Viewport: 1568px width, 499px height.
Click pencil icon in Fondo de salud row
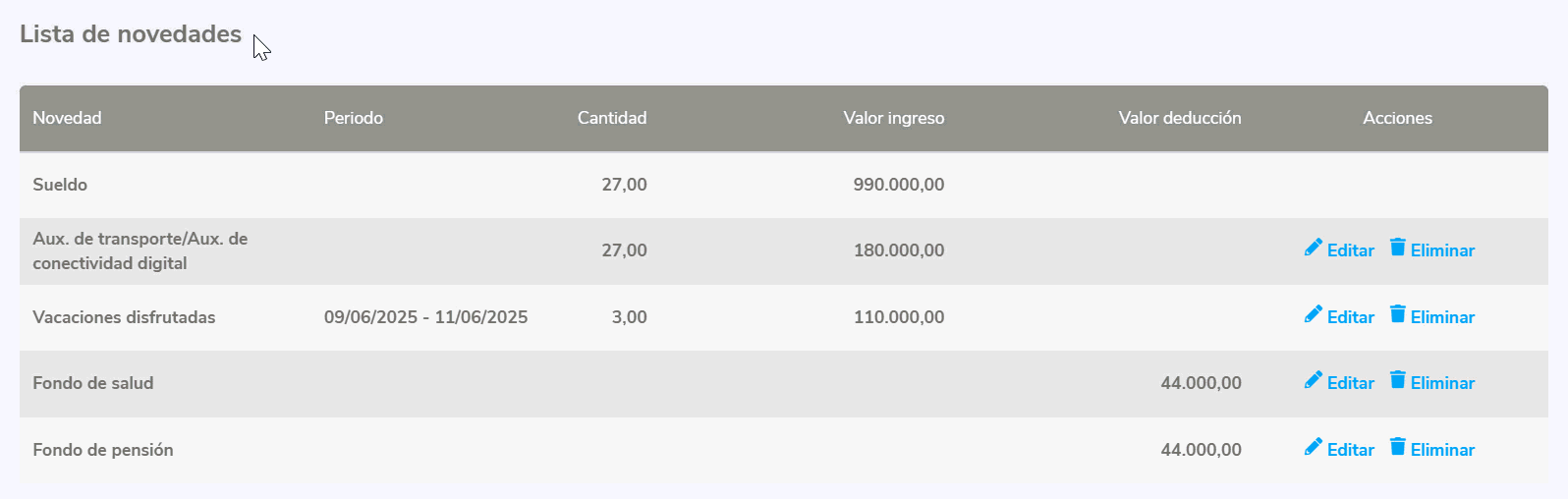[x=1314, y=380]
